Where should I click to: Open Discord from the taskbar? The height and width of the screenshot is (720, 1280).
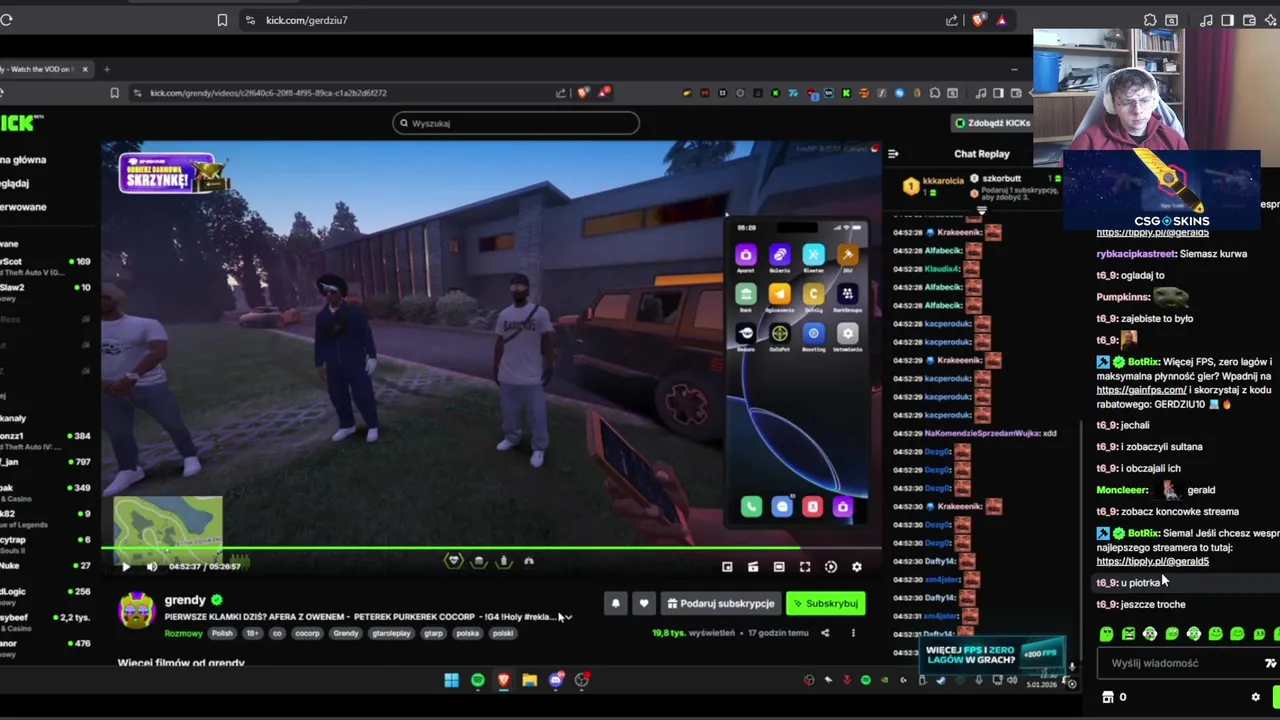(556, 680)
